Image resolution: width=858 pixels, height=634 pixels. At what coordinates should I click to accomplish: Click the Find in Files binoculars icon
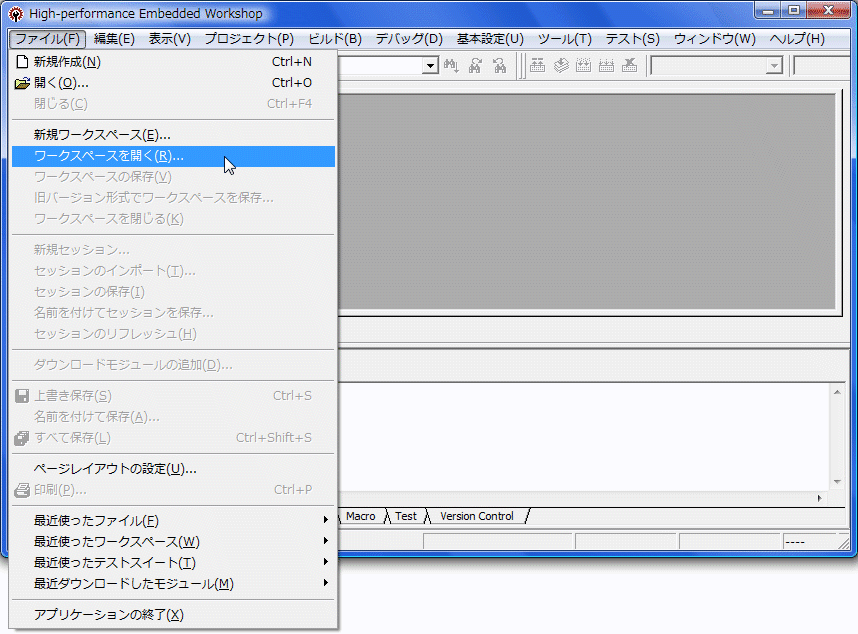tap(450, 65)
